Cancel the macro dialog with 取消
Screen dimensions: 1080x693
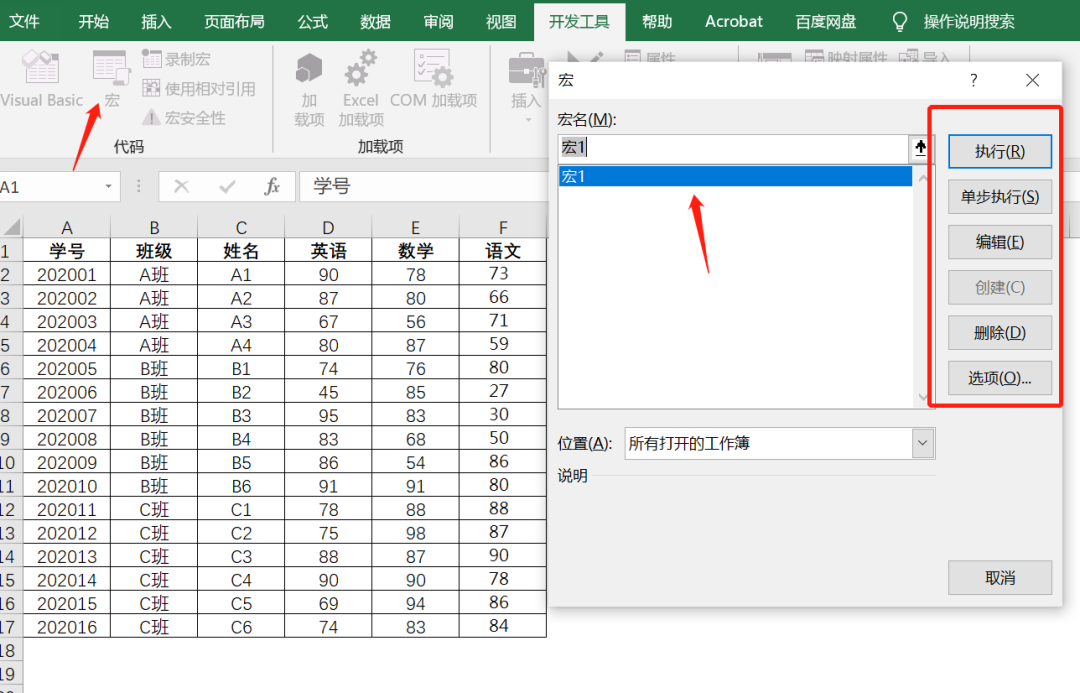click(999, 578)
